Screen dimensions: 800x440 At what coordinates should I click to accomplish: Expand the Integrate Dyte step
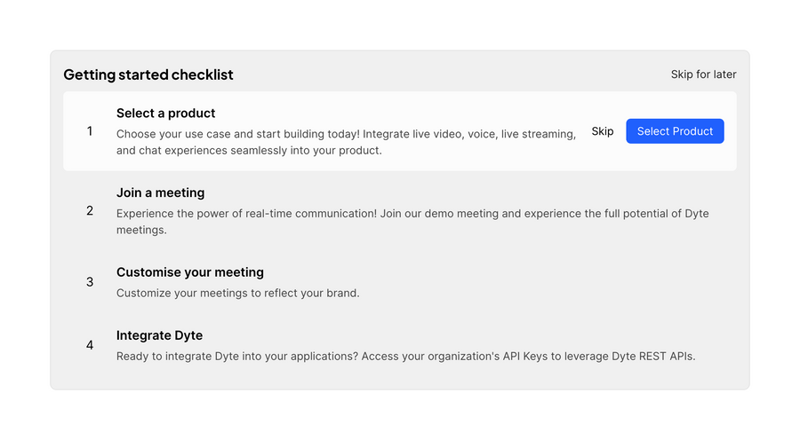pyautogui.click(x=159, y=335)
